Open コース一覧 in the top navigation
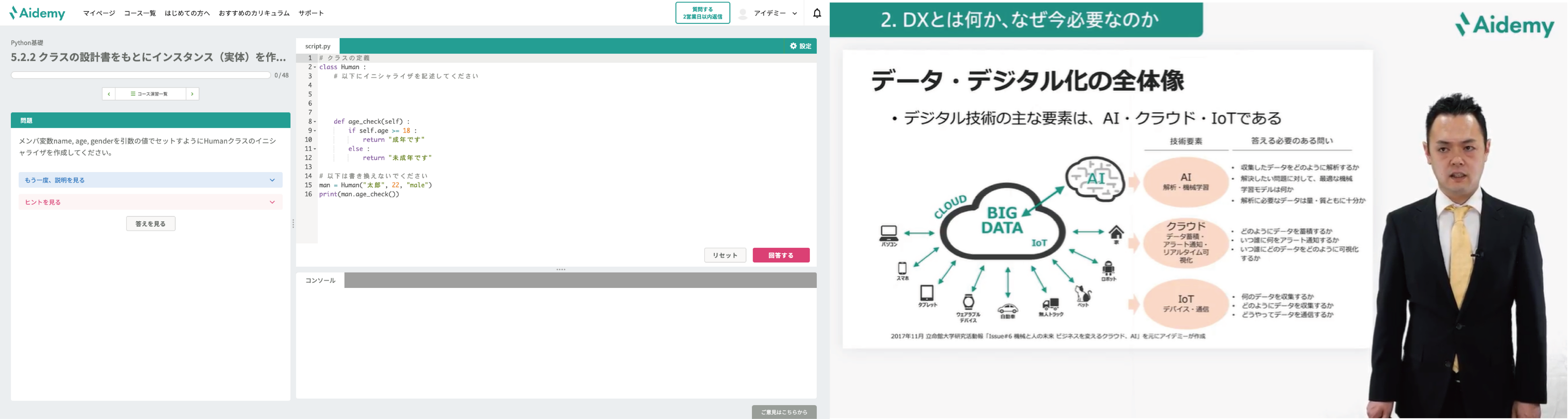The width and height of the screenshot is (1568, 419). pos(140,12)
